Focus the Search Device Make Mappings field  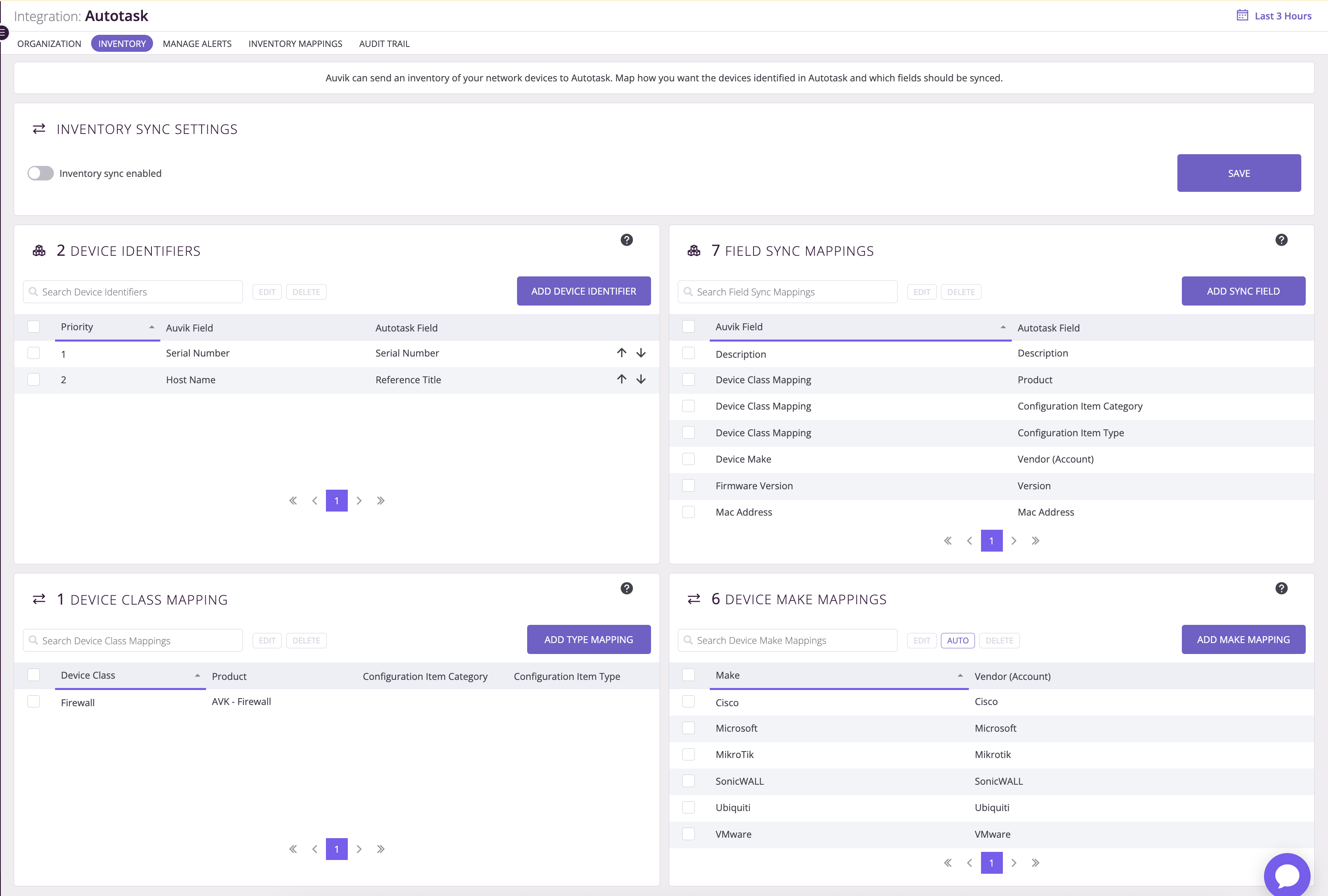[x=787, y=640]
